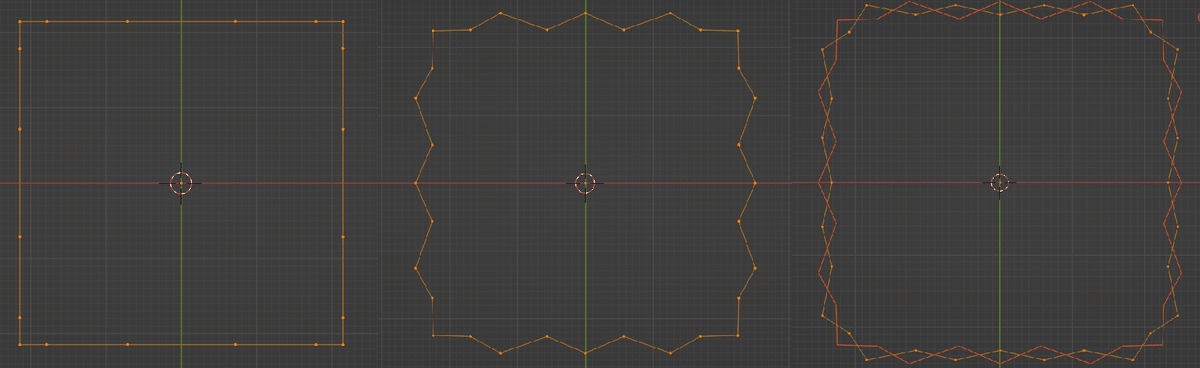
Task: Select middle zigzag shape's left vertex on red axis
Action: coord(416,183)
